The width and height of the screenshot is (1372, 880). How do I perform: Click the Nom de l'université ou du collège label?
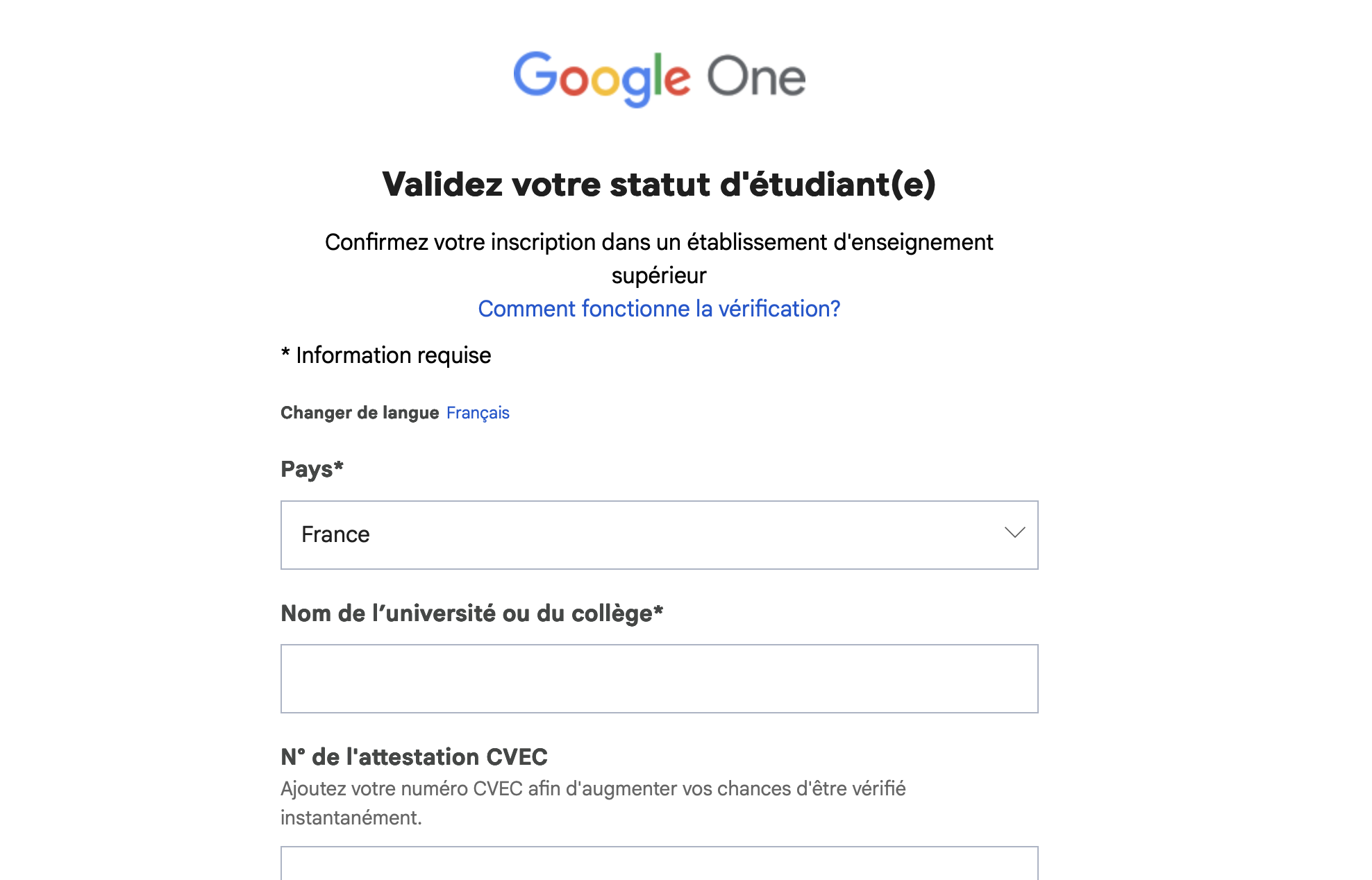pos(471,614)
